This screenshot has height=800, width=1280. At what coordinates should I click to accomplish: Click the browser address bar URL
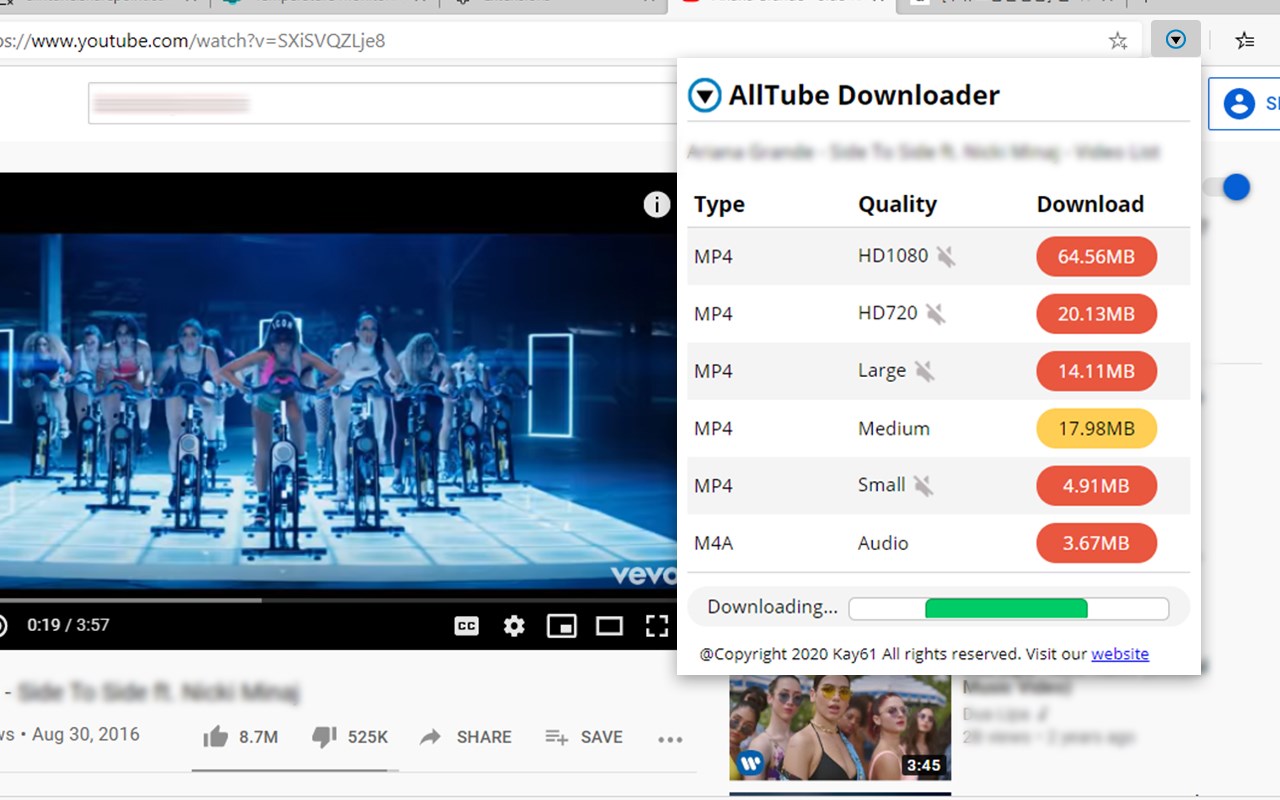[x=193, y=41]
